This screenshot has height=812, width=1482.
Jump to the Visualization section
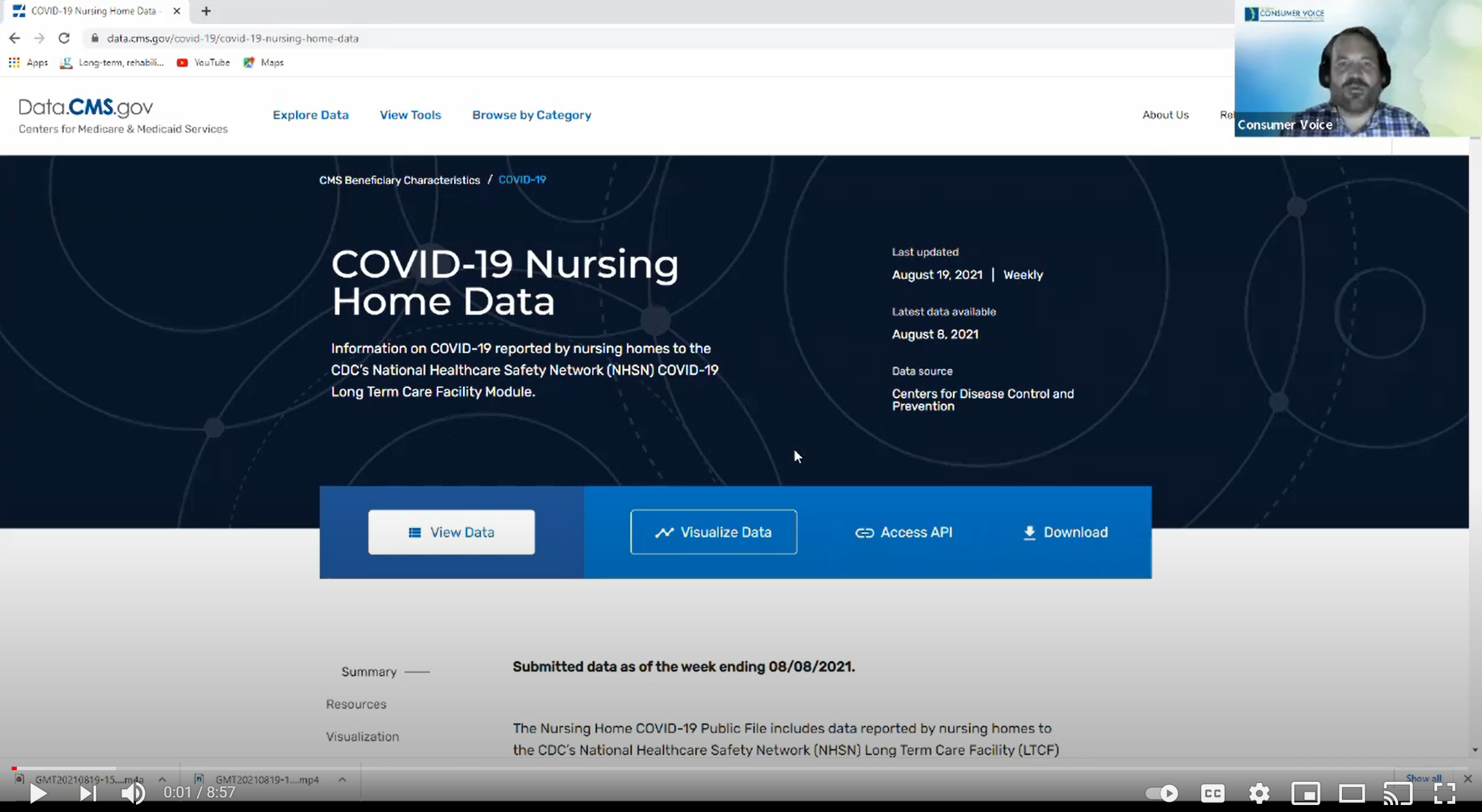(362, 736)
